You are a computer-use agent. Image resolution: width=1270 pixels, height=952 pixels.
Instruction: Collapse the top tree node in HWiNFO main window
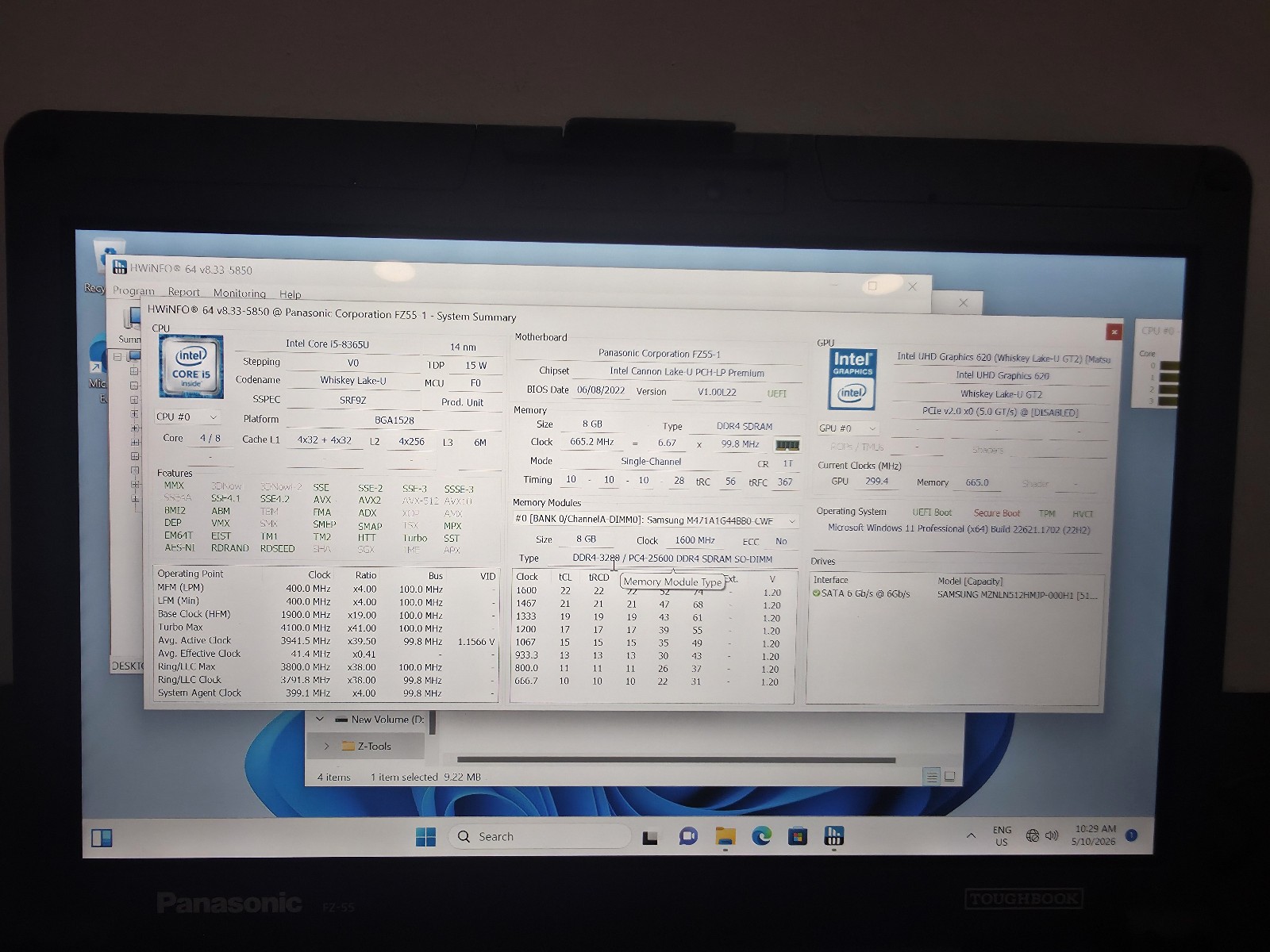[x=117, y=356]
